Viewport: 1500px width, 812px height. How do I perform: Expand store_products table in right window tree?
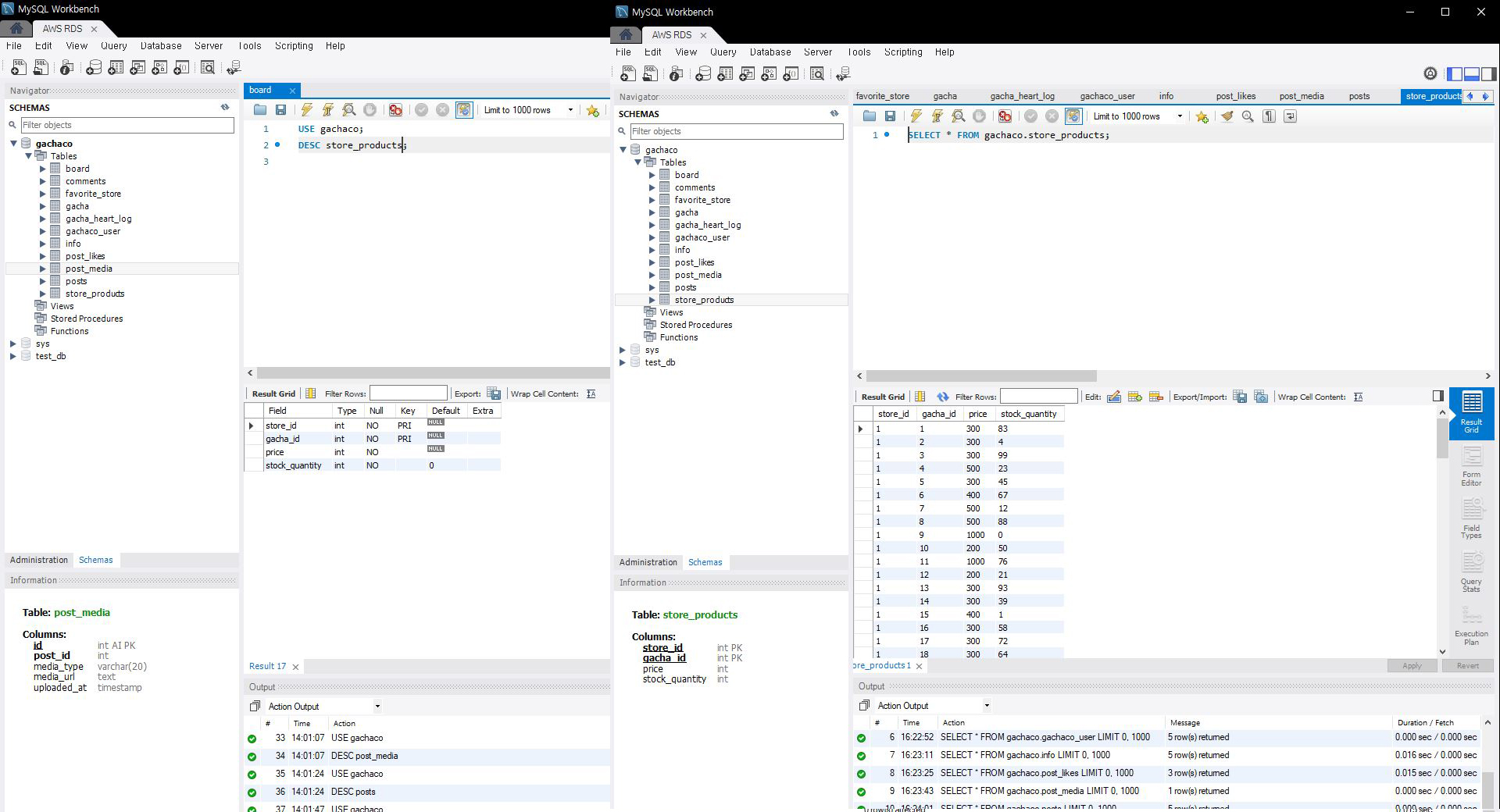pos(652,300)
